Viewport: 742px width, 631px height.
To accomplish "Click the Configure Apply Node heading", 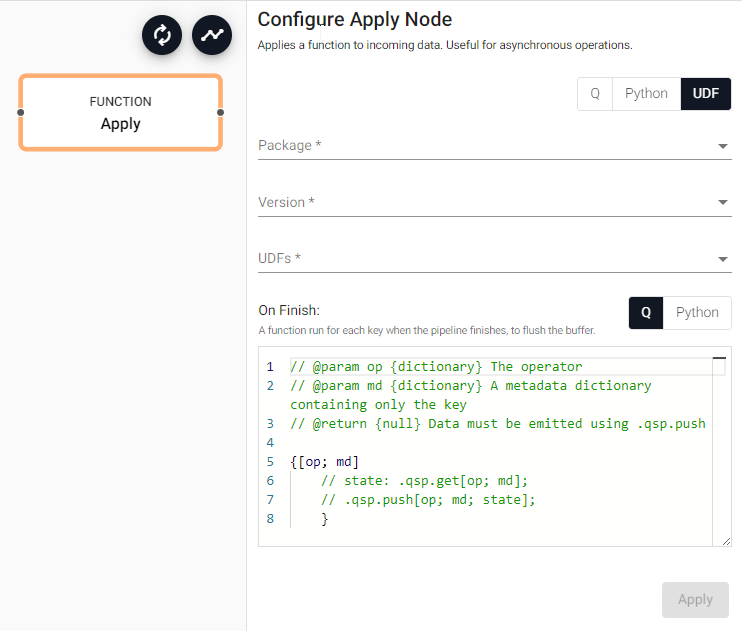I will tap(354, 20).
